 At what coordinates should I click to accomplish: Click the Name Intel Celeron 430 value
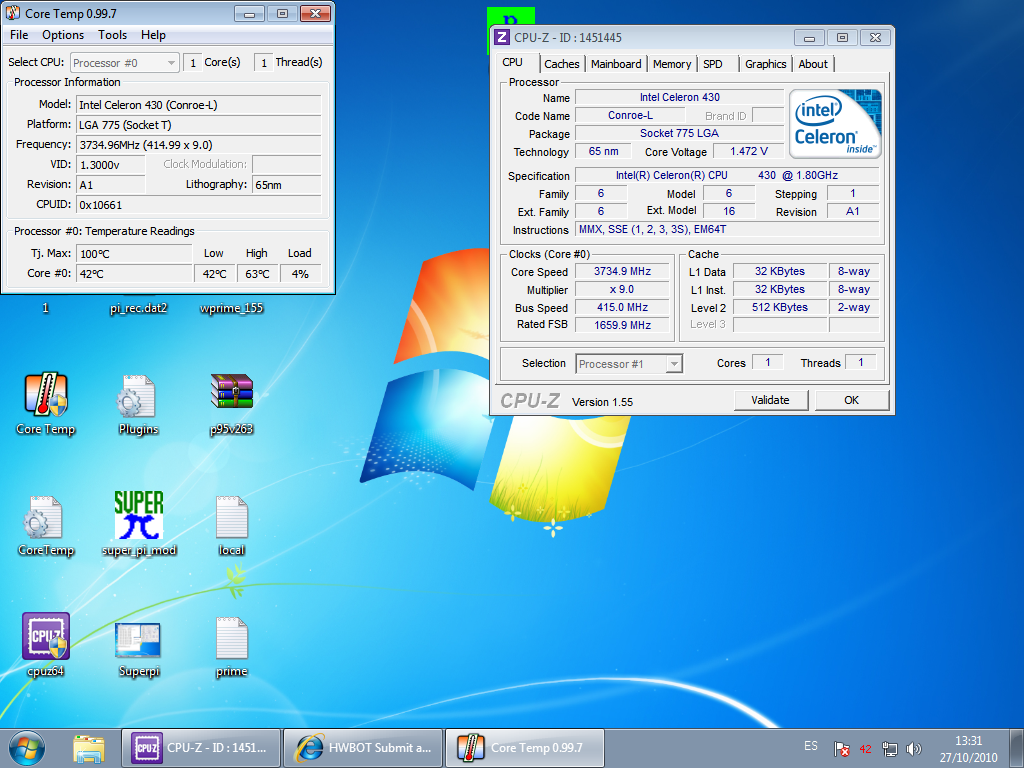click(679, 97)
